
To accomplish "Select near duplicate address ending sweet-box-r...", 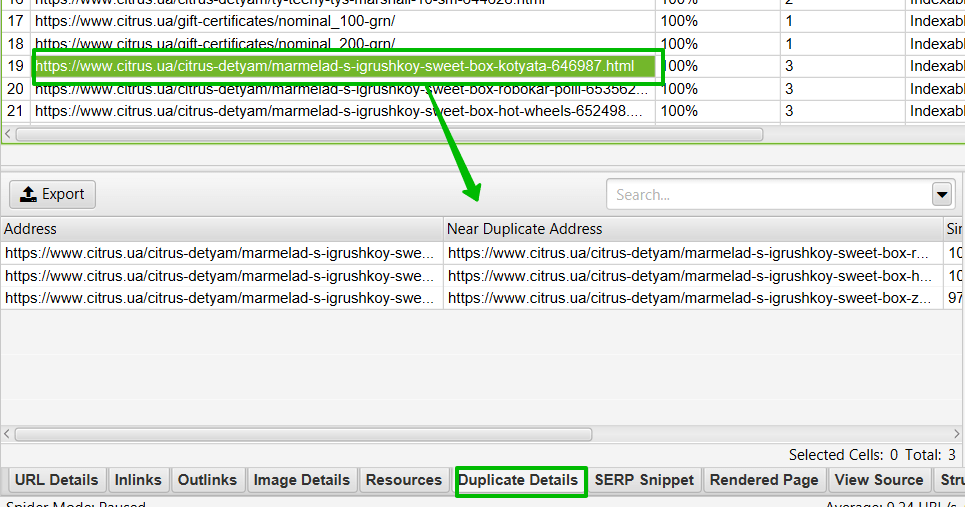I will coord(693,253).
